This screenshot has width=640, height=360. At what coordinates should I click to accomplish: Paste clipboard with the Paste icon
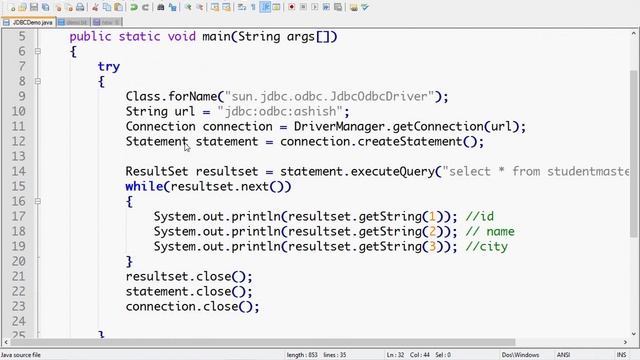click(x=118, y=7)
